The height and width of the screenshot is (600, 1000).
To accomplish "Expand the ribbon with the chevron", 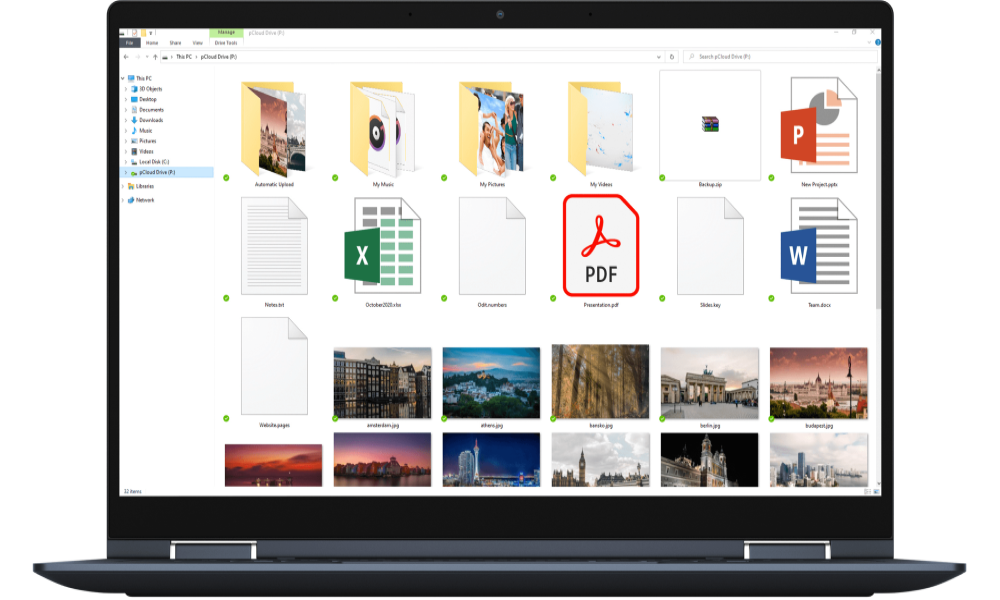I will point(869,43).
